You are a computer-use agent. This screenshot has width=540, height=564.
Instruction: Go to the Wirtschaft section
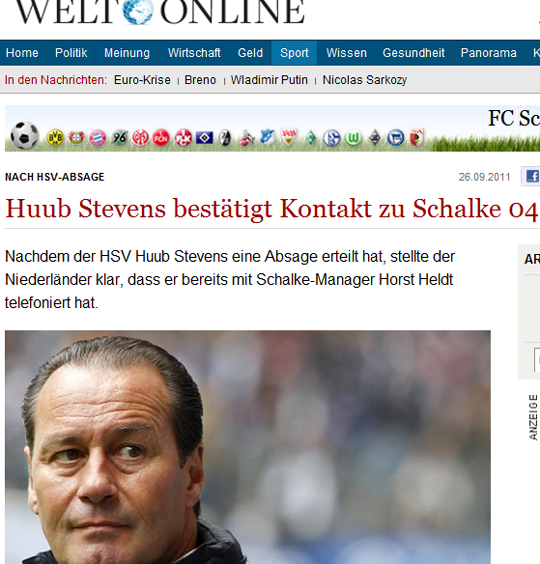[x=194, y=53]
